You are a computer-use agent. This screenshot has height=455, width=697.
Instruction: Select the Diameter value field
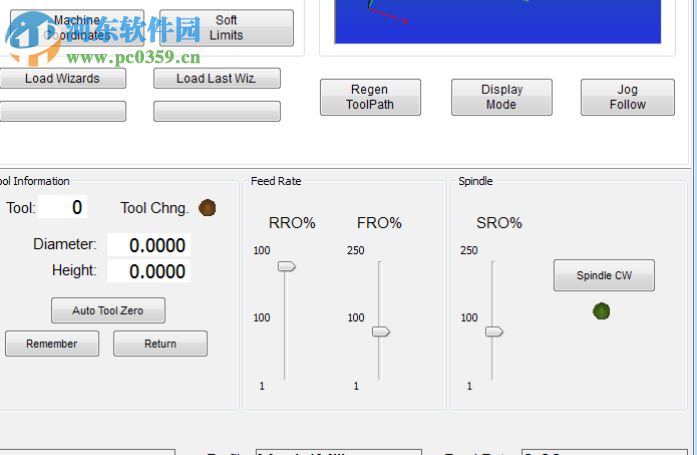click(x=149, y=245)
